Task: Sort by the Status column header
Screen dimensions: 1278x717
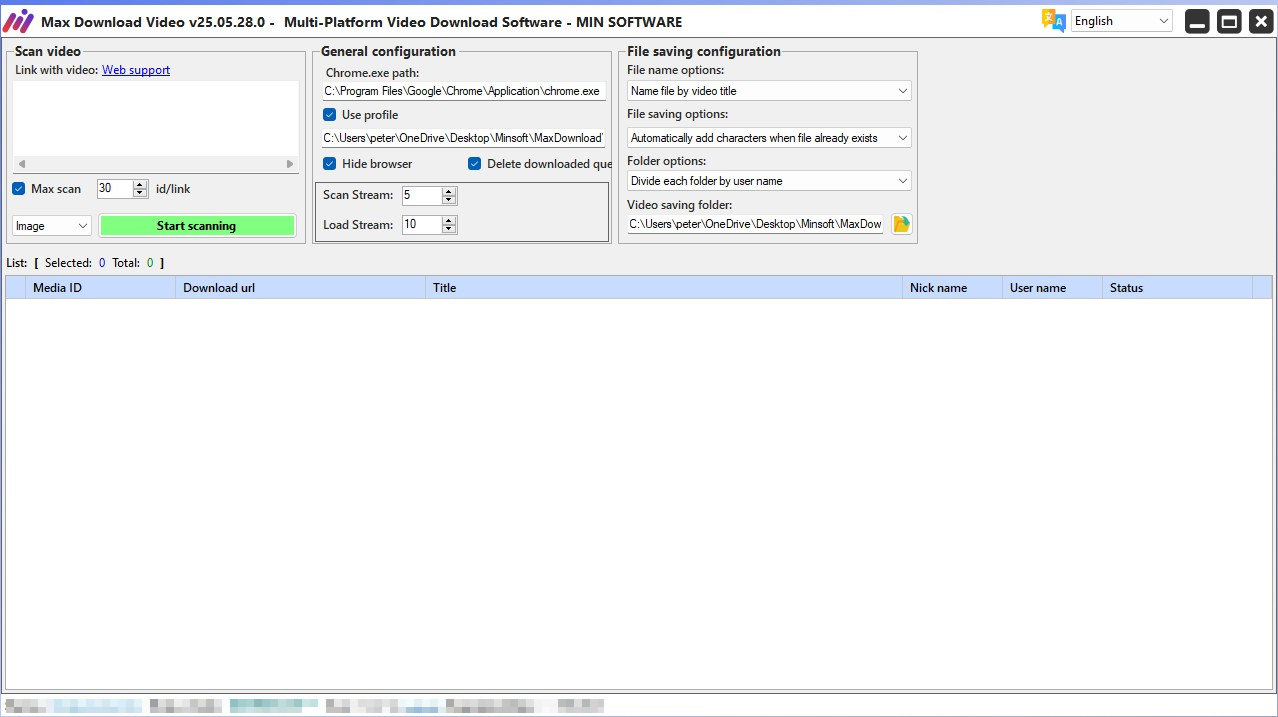Action: pyautogui.click(x=1177, y=288)
